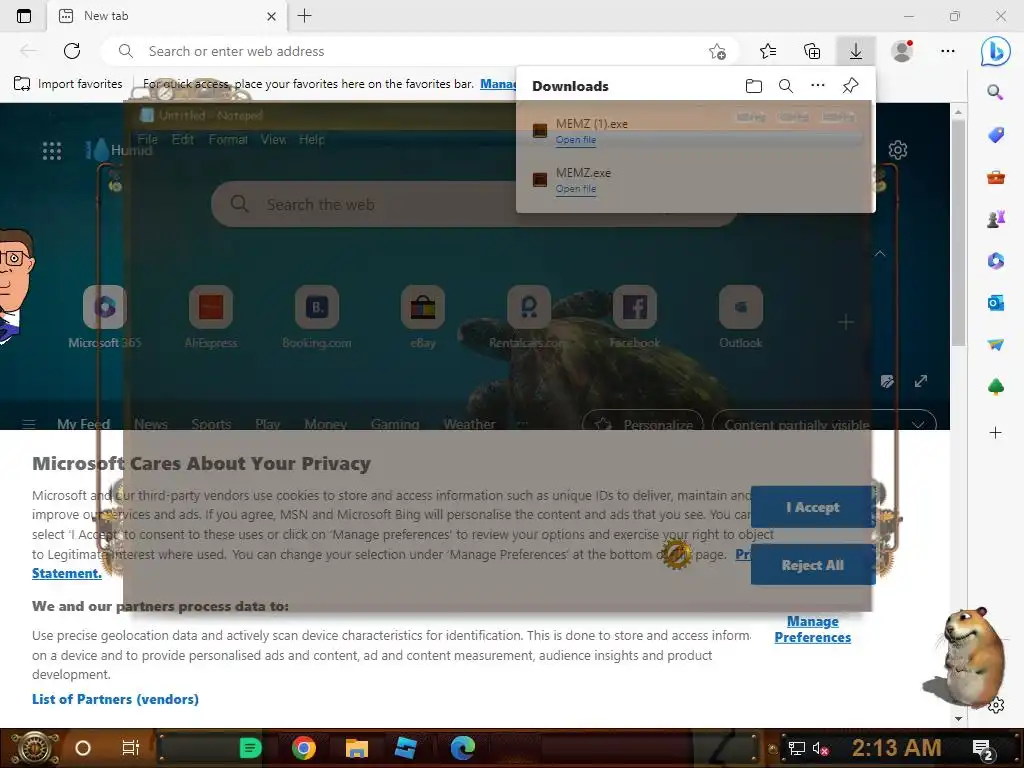Viewport: 1024px width, 768px height.
Task: Open the app launcher grid icon
Action: point(52,151)
